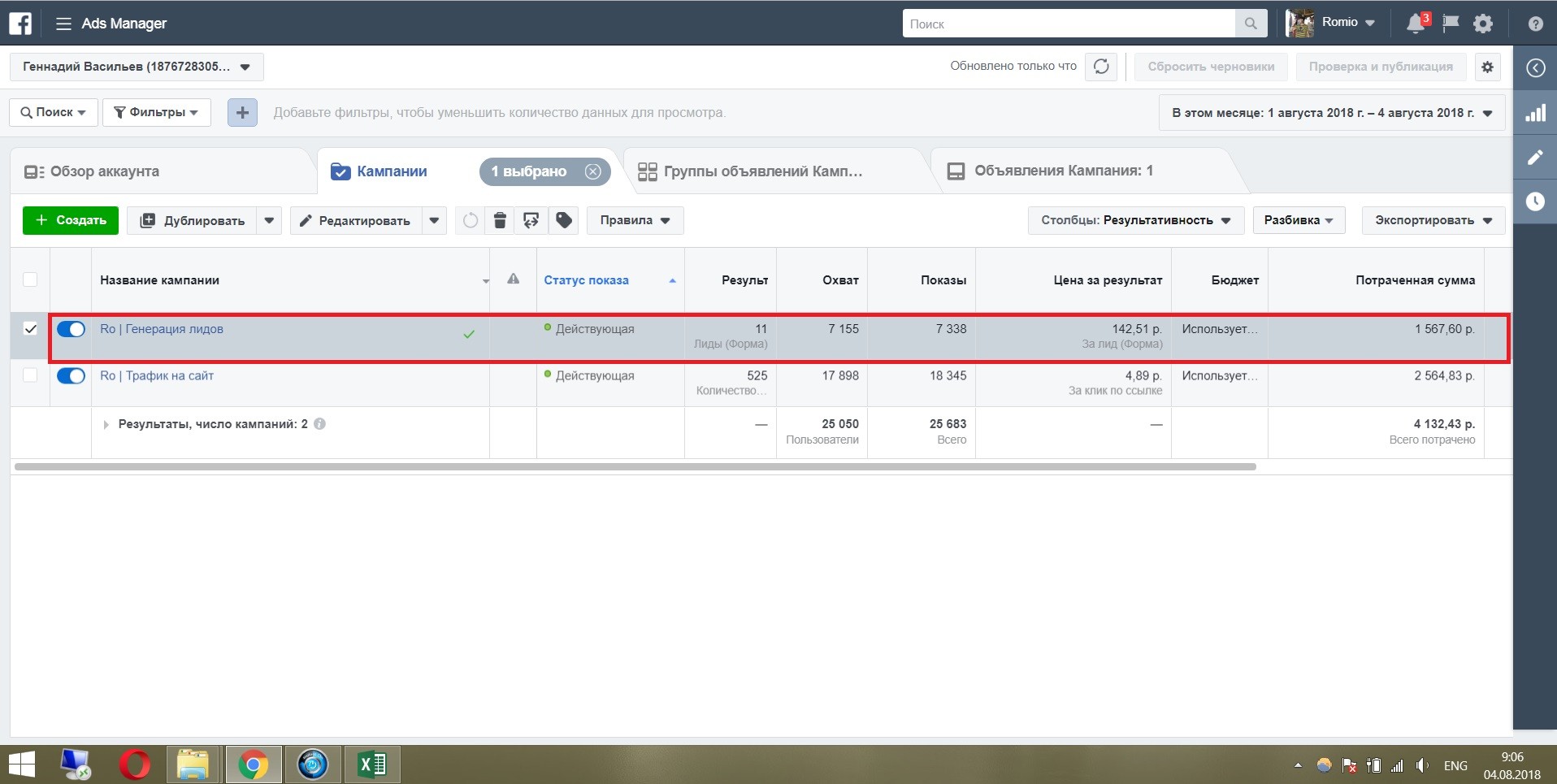Open the 'Поиск' dropdown in filter bar

[54, 112]
